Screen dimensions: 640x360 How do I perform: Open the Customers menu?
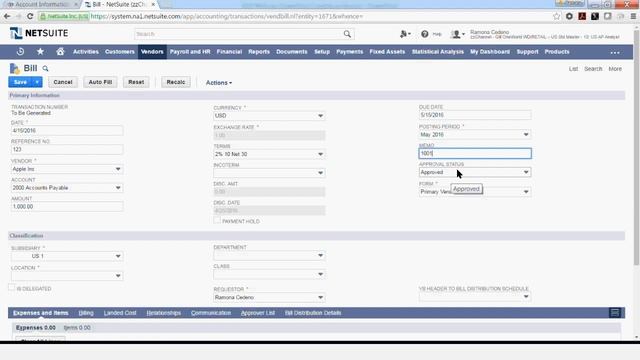click(x=120, y=52)
